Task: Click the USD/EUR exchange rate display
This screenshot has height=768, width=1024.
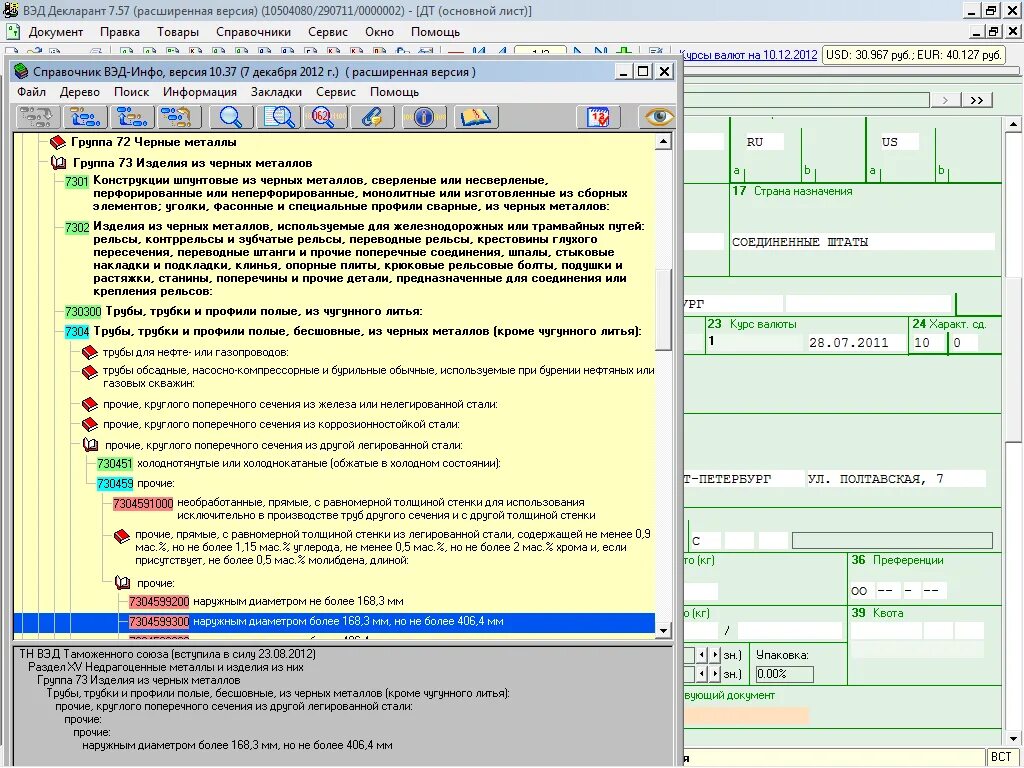Action: coord(914,55)
